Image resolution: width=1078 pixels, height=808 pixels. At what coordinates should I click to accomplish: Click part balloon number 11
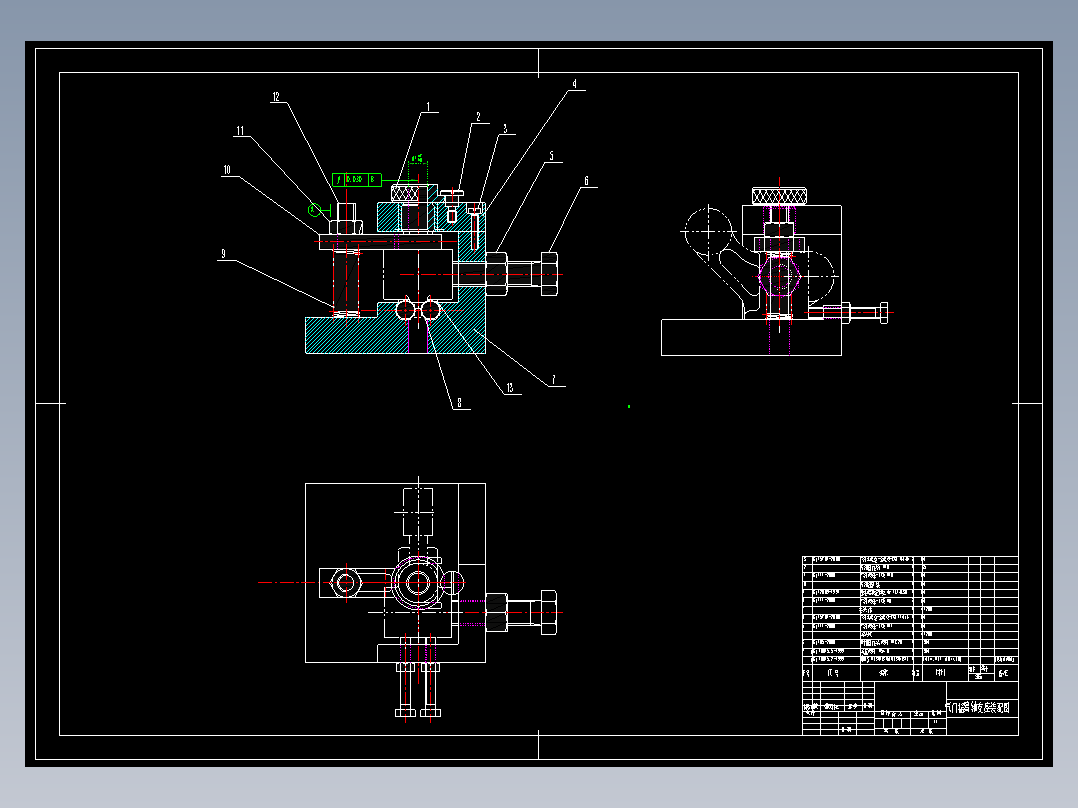click(x=240, y=131)
